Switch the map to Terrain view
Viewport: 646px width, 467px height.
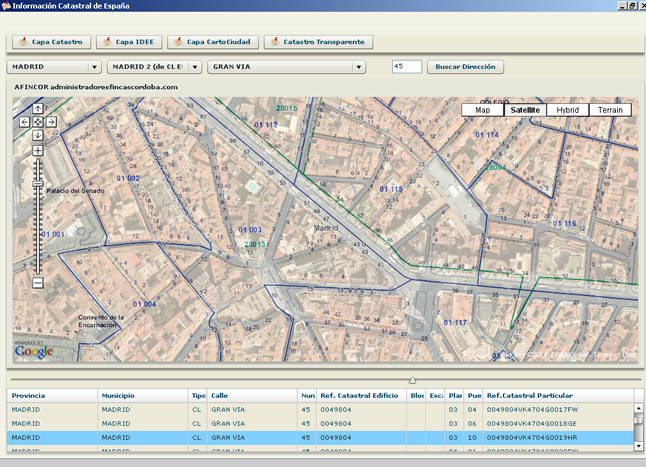coord(610,110)
